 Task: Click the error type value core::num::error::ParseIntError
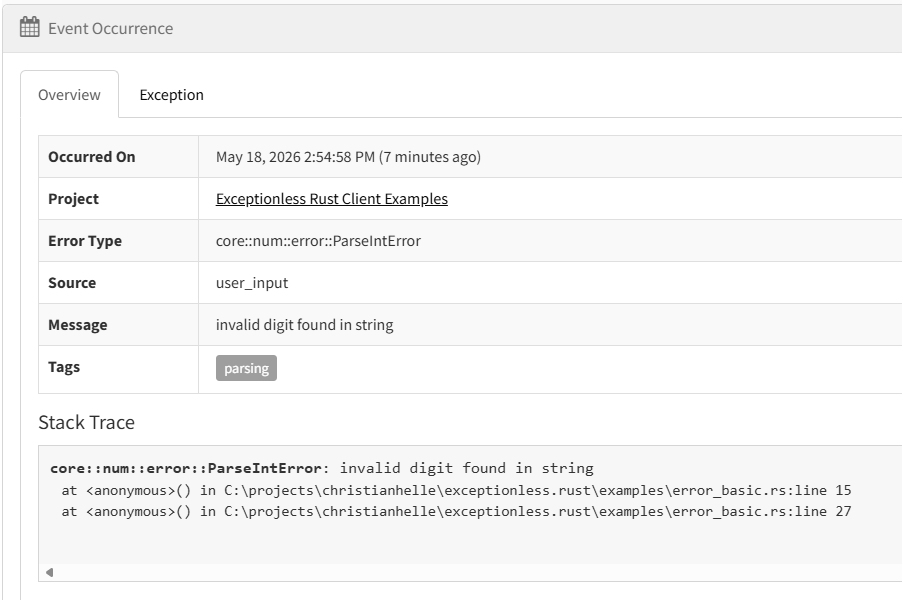tap(318, 241)
